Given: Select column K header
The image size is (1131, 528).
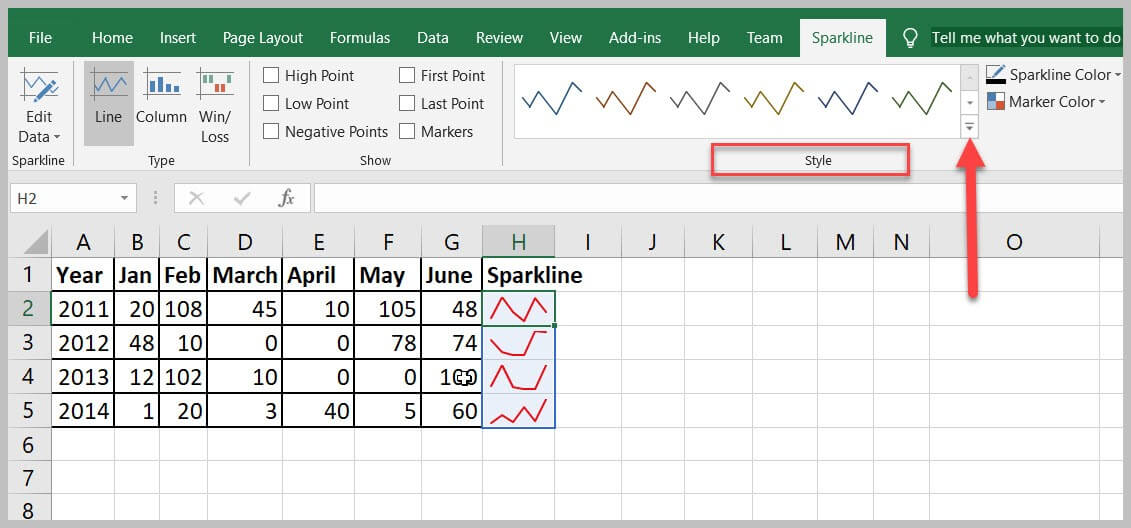Looking at the screenshot, I should click(x=719, y=242).
